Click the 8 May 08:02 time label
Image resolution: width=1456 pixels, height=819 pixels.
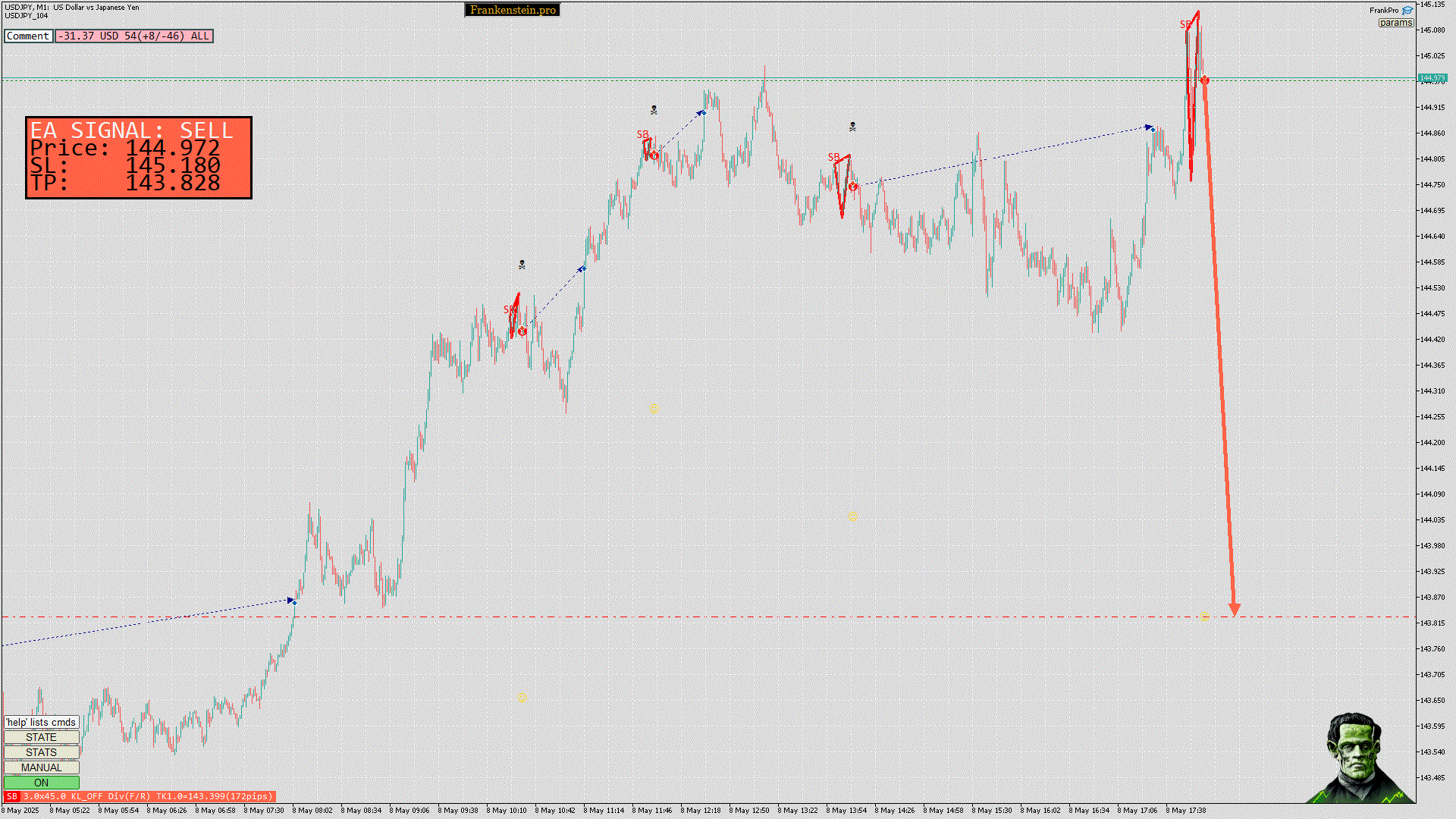click(x=312, y=810)
